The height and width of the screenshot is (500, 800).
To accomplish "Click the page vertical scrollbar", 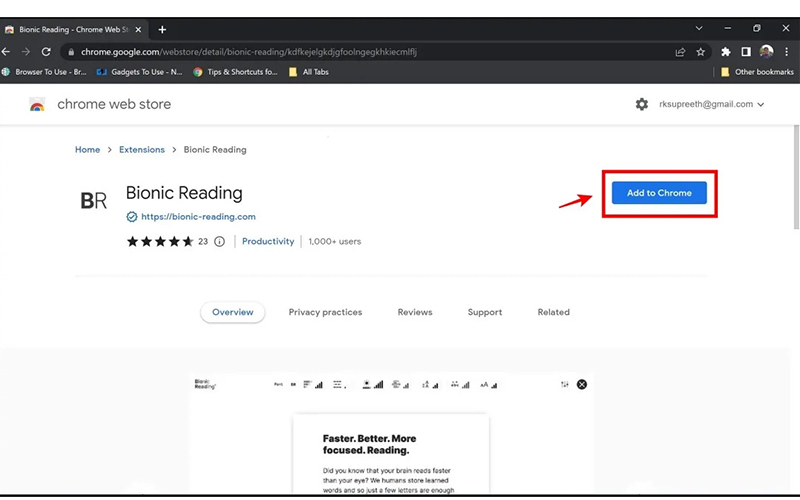I will tap(796, 177).
